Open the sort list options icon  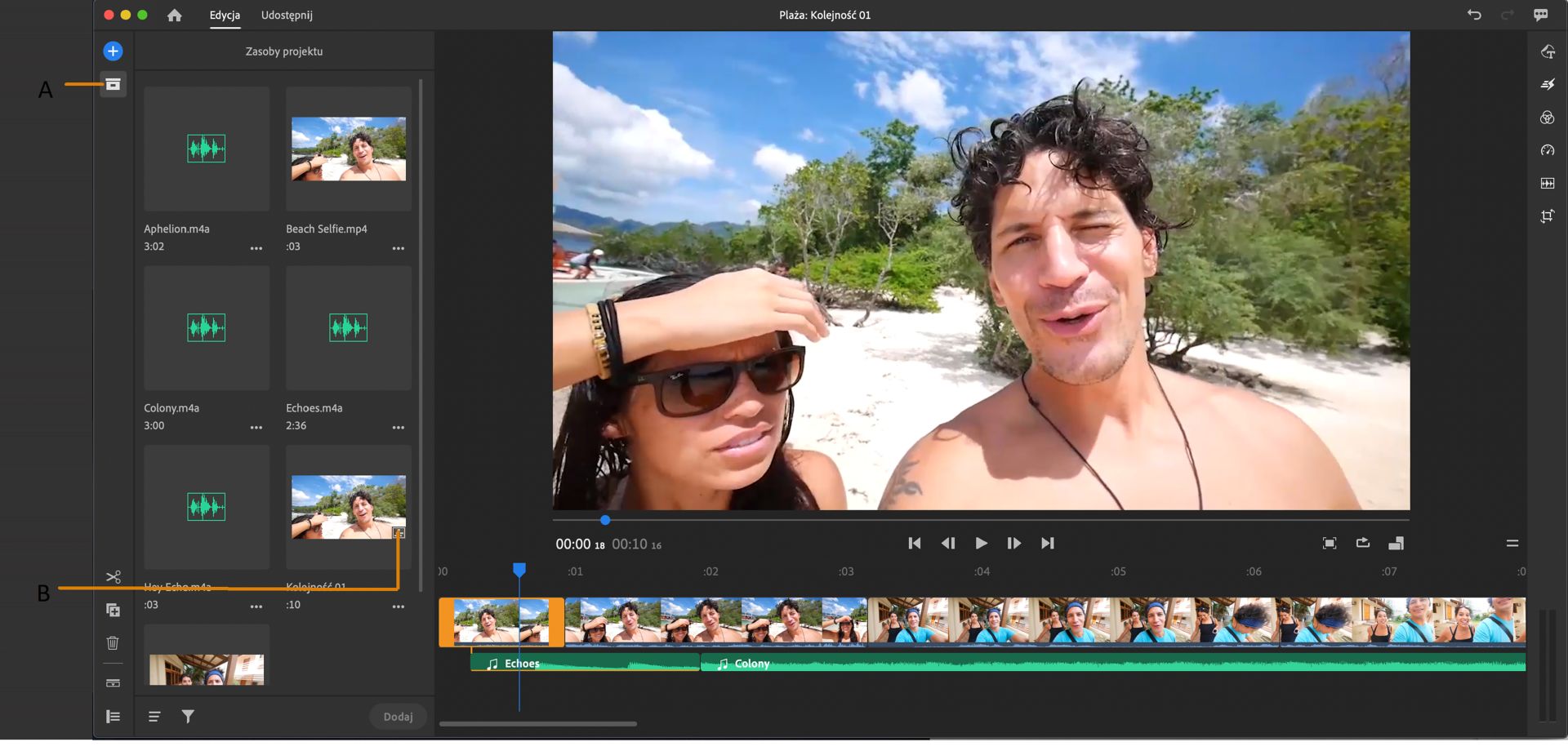click(x=154, y=716)
